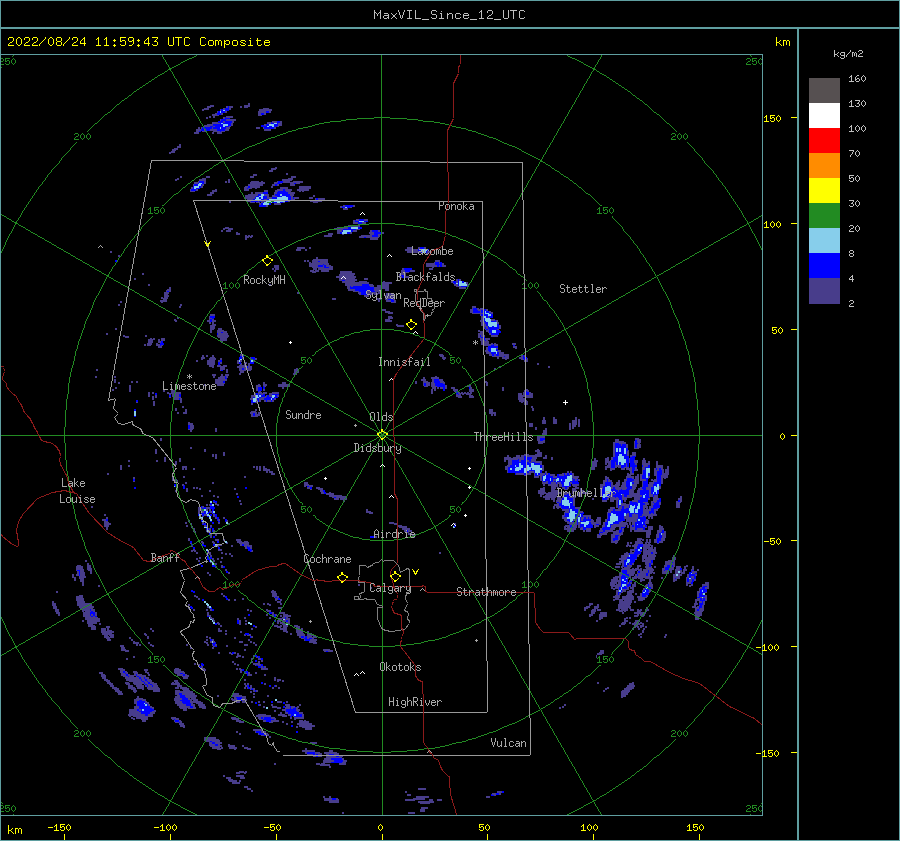Click the yellow km label in the bottom left
Screen dimensions: 900x841
point(15,830)
